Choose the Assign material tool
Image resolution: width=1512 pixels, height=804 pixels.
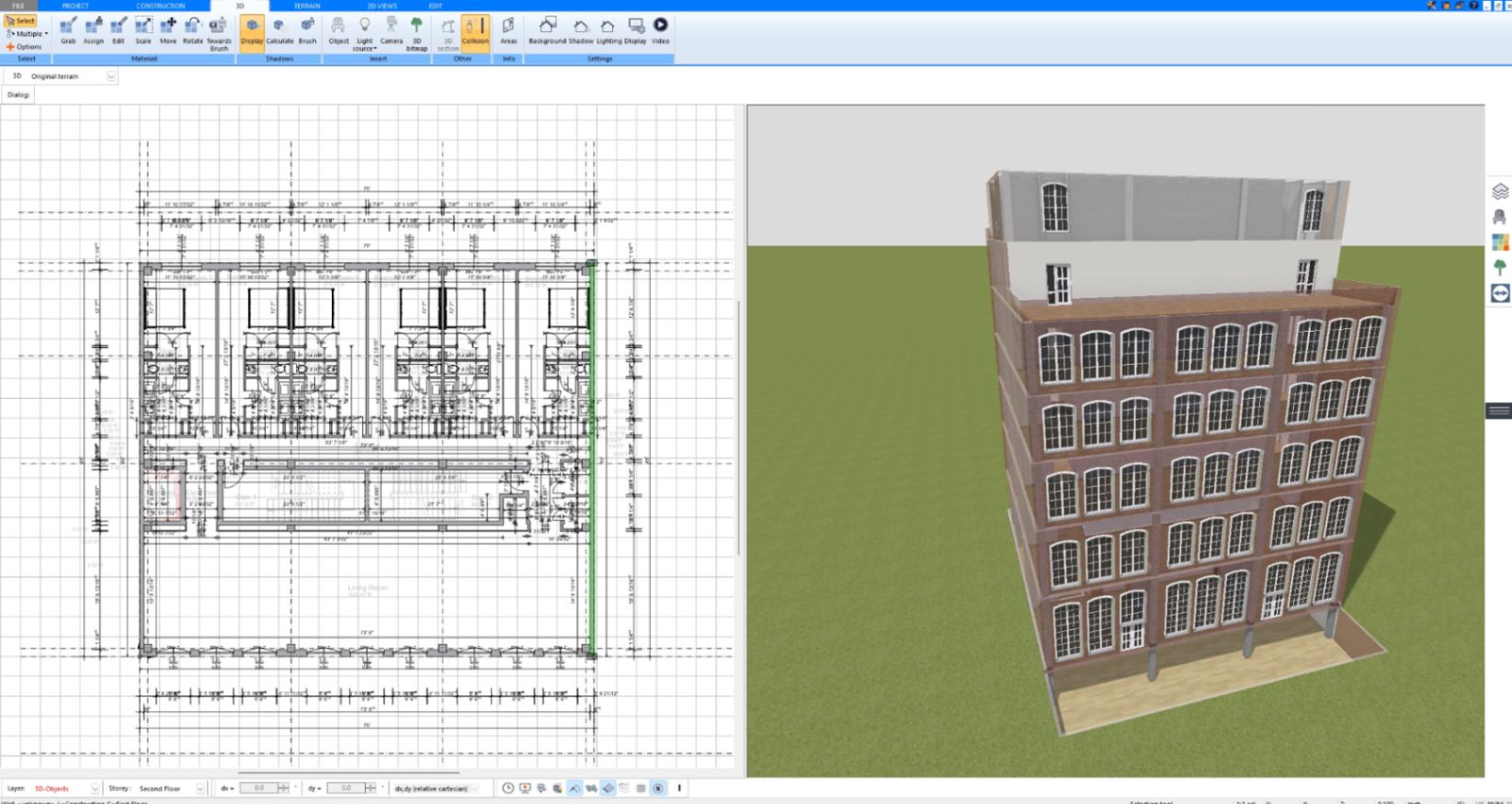point(93,30)
